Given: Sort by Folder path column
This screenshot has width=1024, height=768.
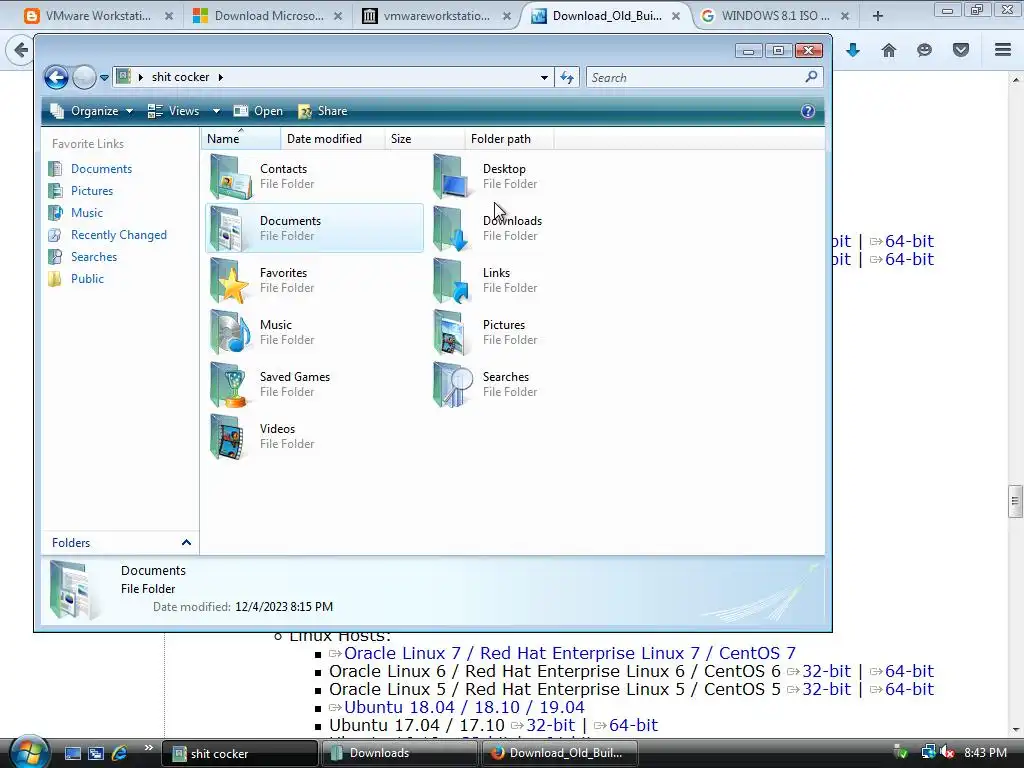Looking at the screenshot, I should 509,138.
